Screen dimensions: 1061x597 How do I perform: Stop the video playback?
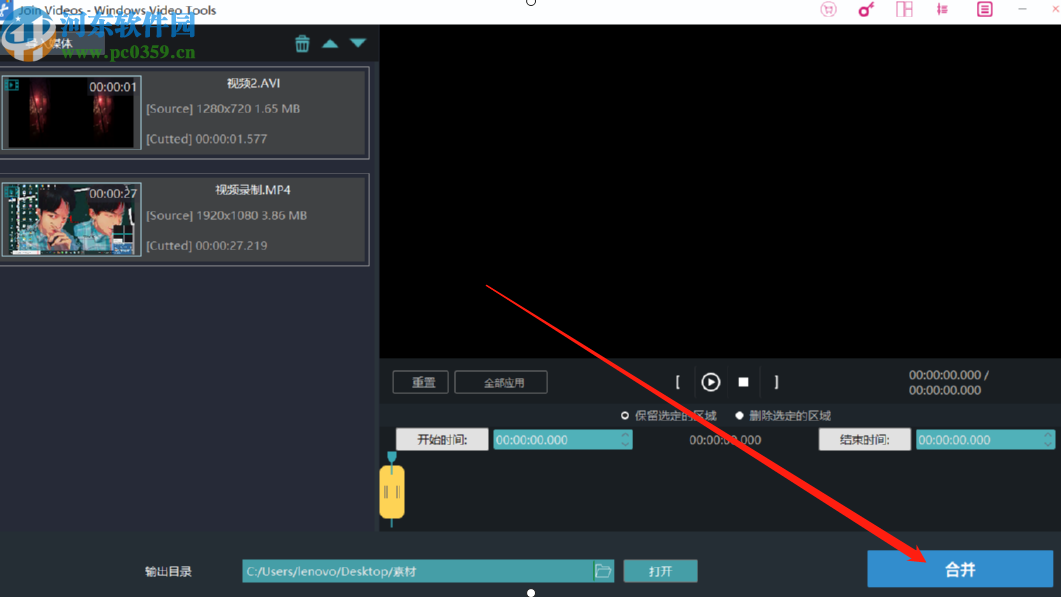coord(743,381)
